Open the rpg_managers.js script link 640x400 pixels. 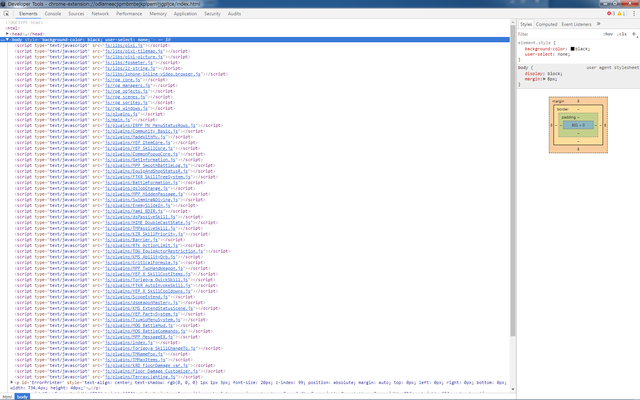pos(128,85)
